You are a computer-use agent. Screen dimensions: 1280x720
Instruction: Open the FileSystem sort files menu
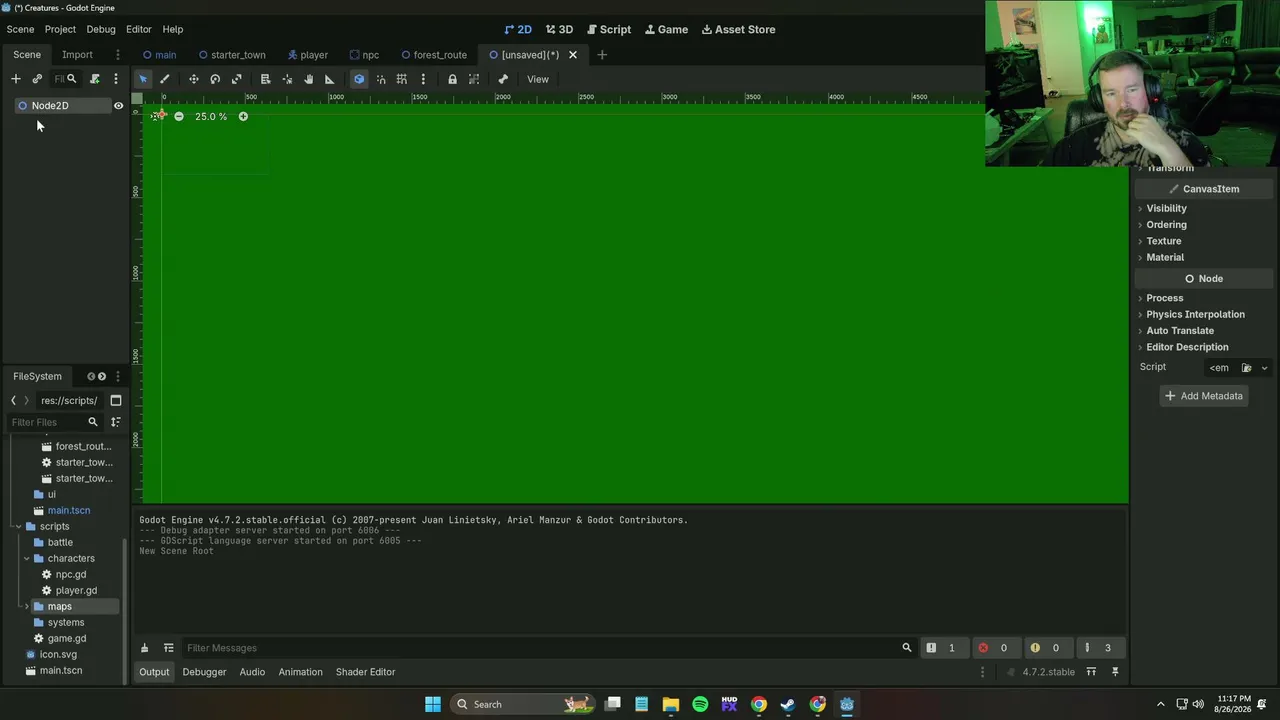(x=116, y=422)
